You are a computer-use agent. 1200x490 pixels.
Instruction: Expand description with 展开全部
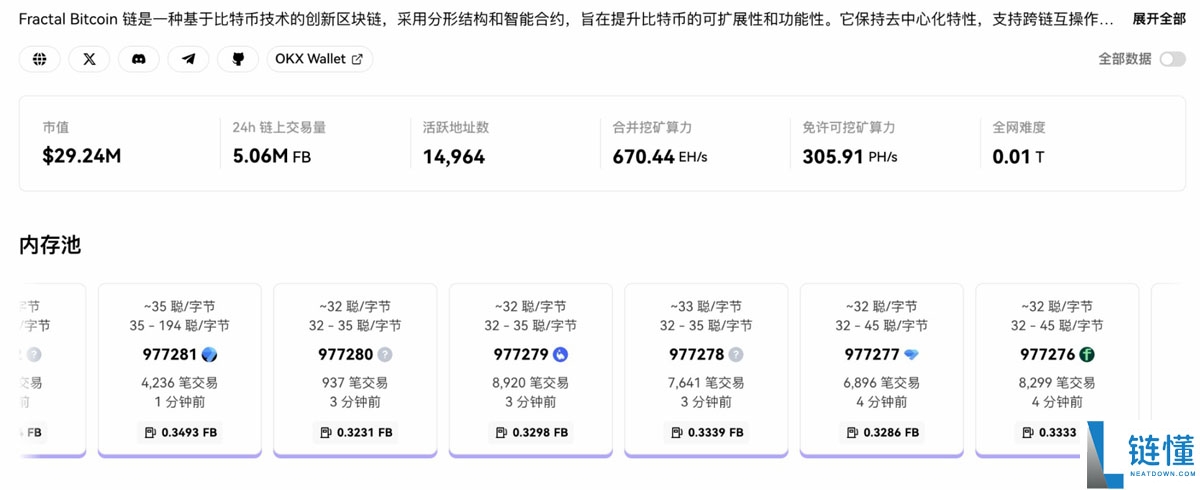pyautogui.click(x=1159, y=19)
